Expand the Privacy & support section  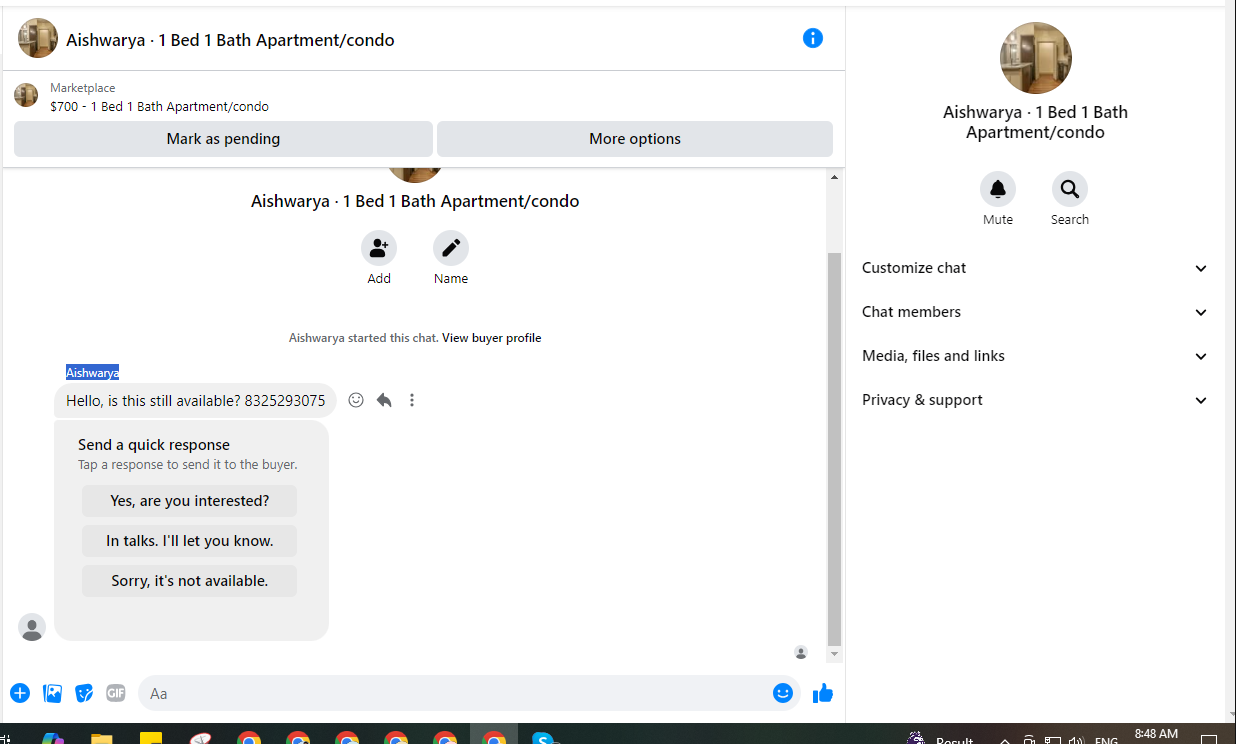pos(1035,400)
